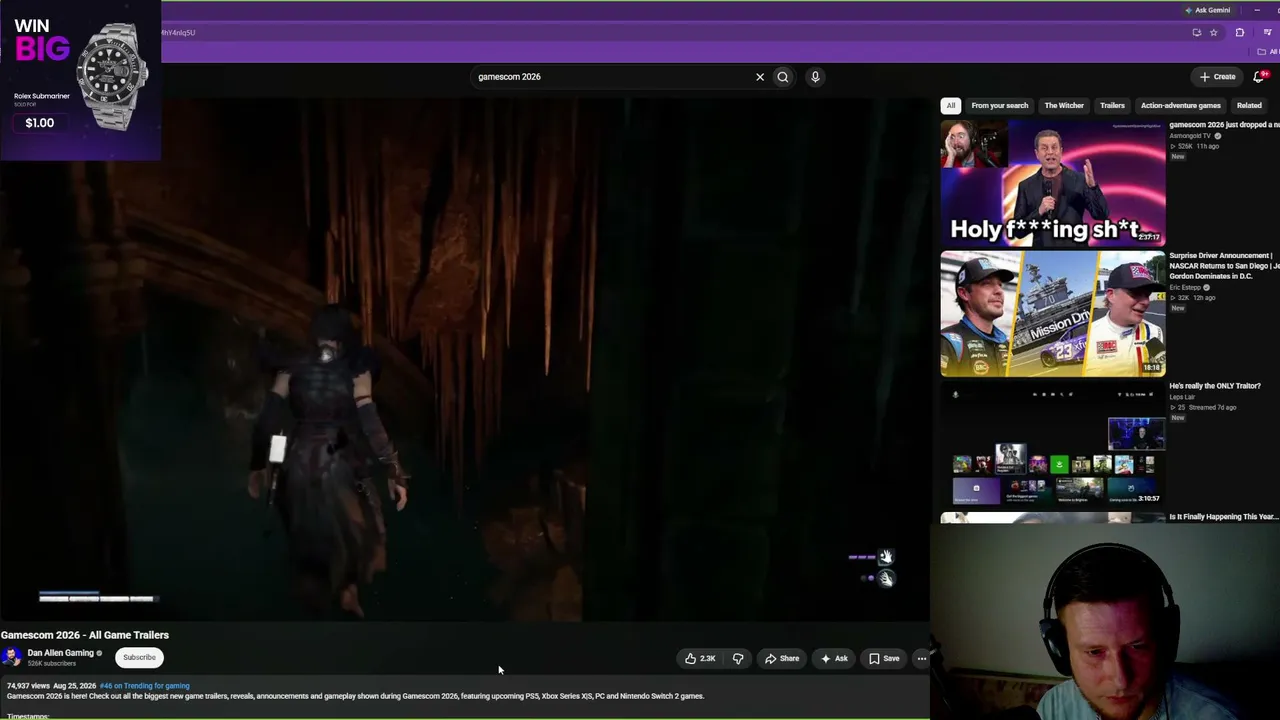Start voice search with the microphone
The image size is (1280, 720).
pos(815,77)
